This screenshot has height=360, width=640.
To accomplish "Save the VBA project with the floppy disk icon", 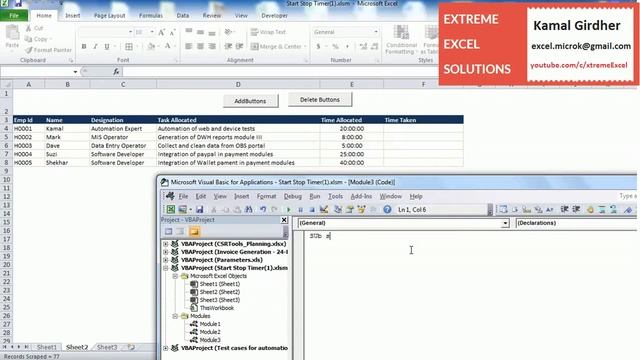I will (x=200, y=210).
